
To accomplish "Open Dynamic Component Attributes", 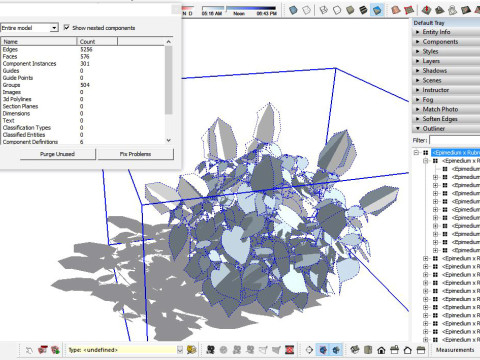I will pos(55,350).
